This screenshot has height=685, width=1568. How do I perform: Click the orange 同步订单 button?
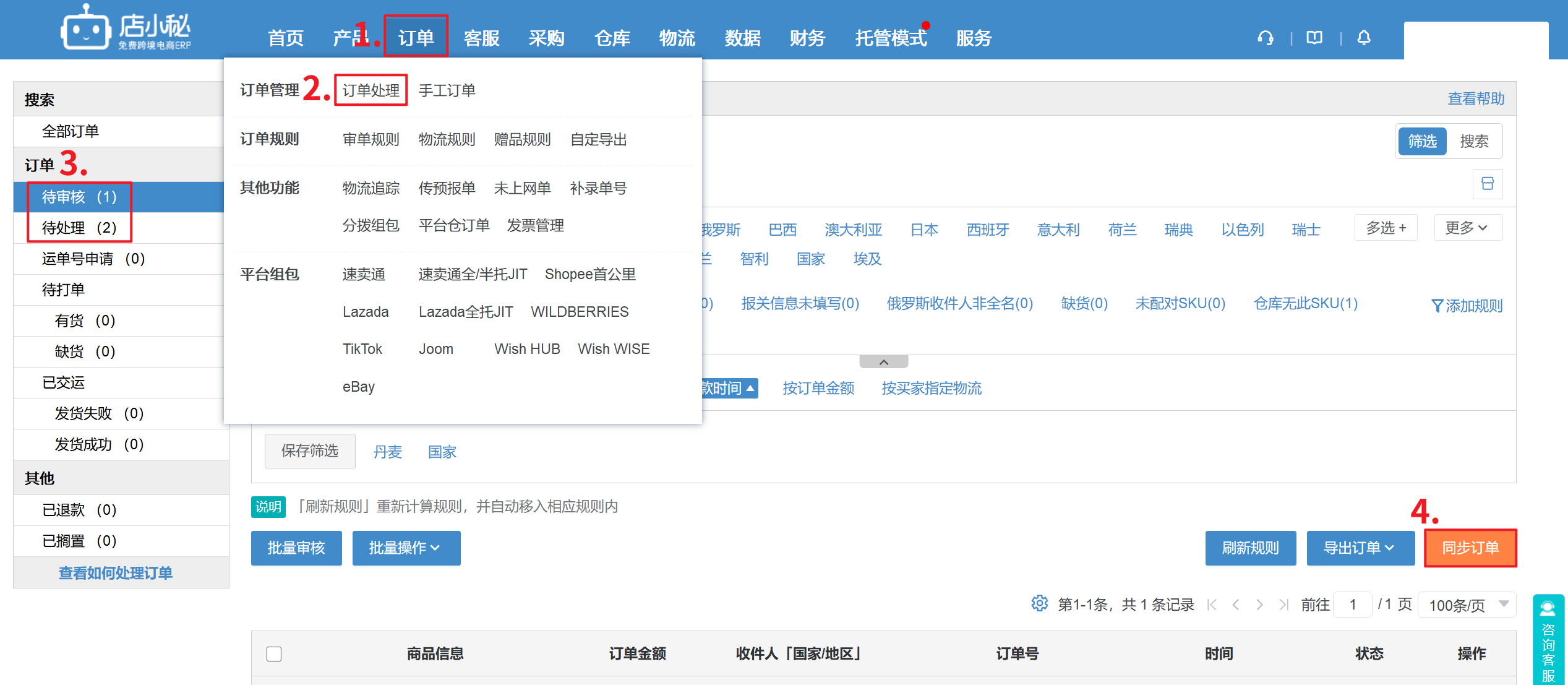click(1470, 548)
